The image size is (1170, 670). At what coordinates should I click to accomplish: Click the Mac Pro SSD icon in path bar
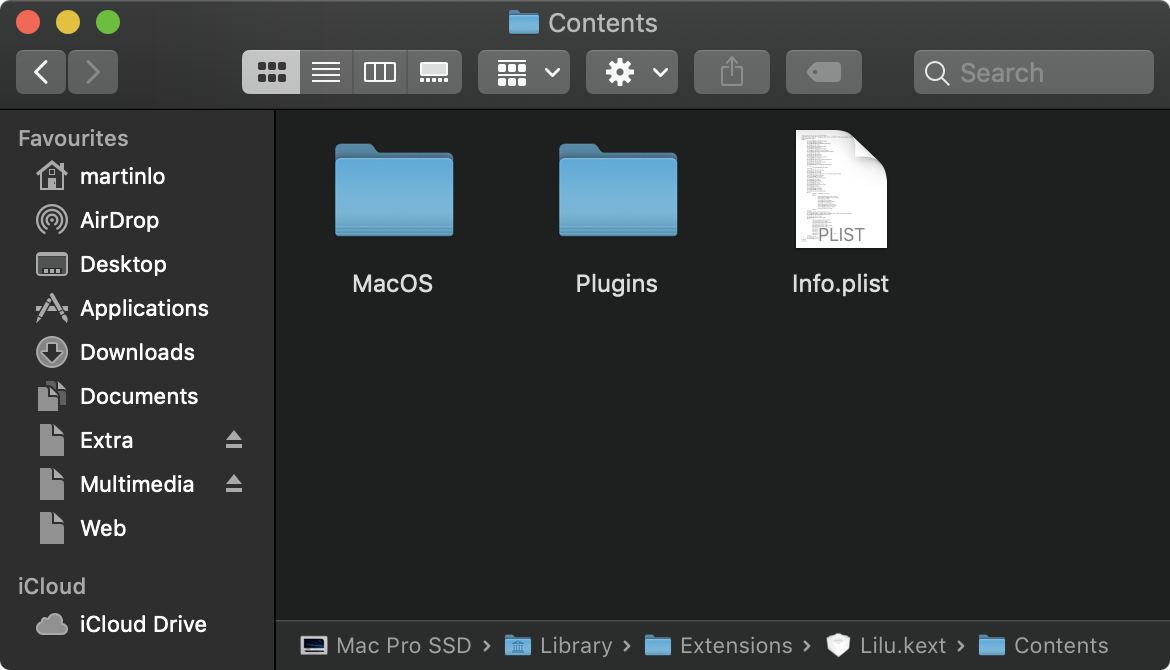coord(316,645)
